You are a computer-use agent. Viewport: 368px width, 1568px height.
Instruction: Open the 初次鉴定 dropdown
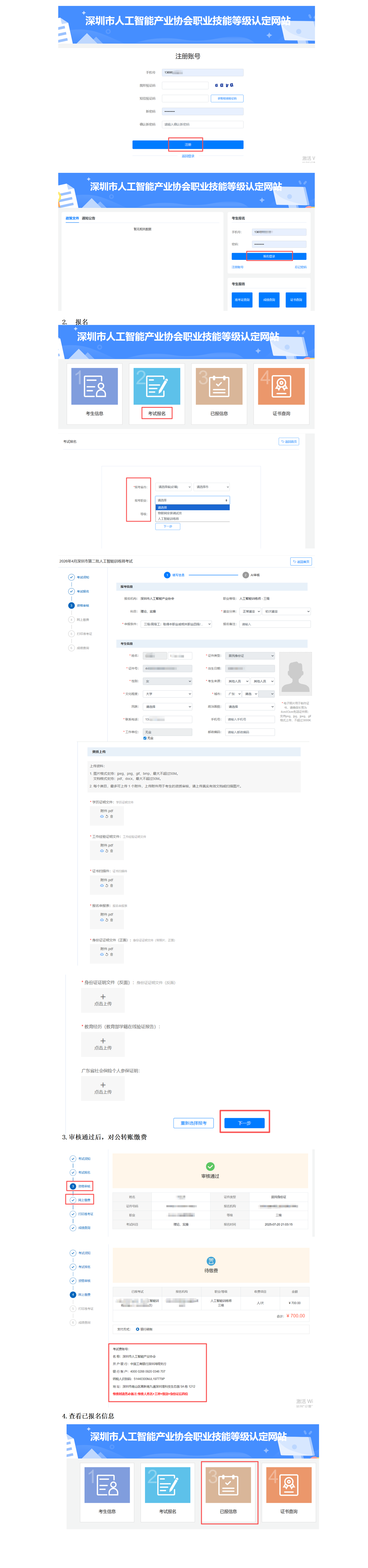coord(286,611)
